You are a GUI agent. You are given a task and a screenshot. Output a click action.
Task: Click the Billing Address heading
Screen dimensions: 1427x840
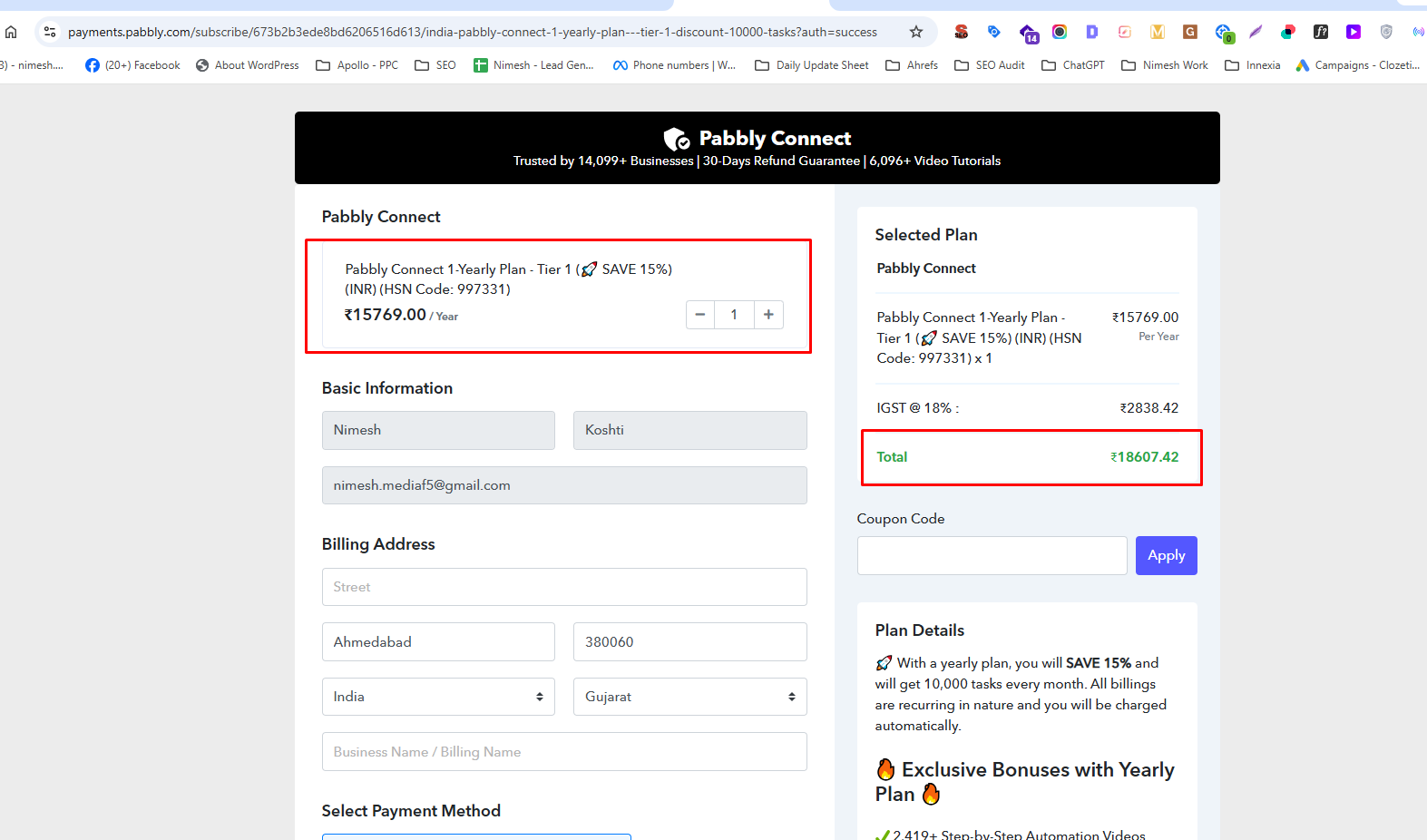click(x=378, y=544)
